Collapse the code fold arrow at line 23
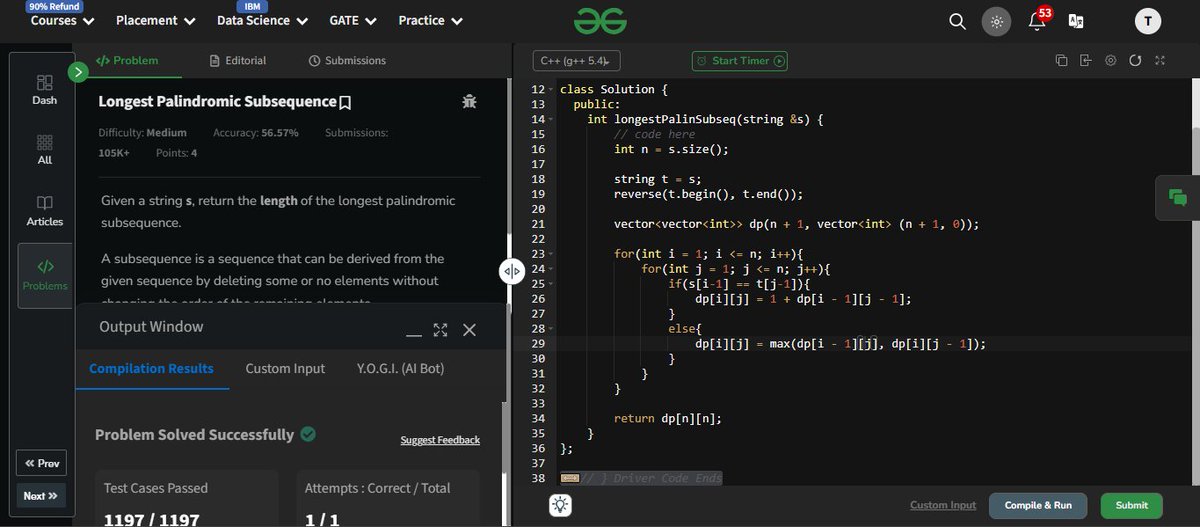This screenshot has width=1200, height=527. tap(551, 254)
